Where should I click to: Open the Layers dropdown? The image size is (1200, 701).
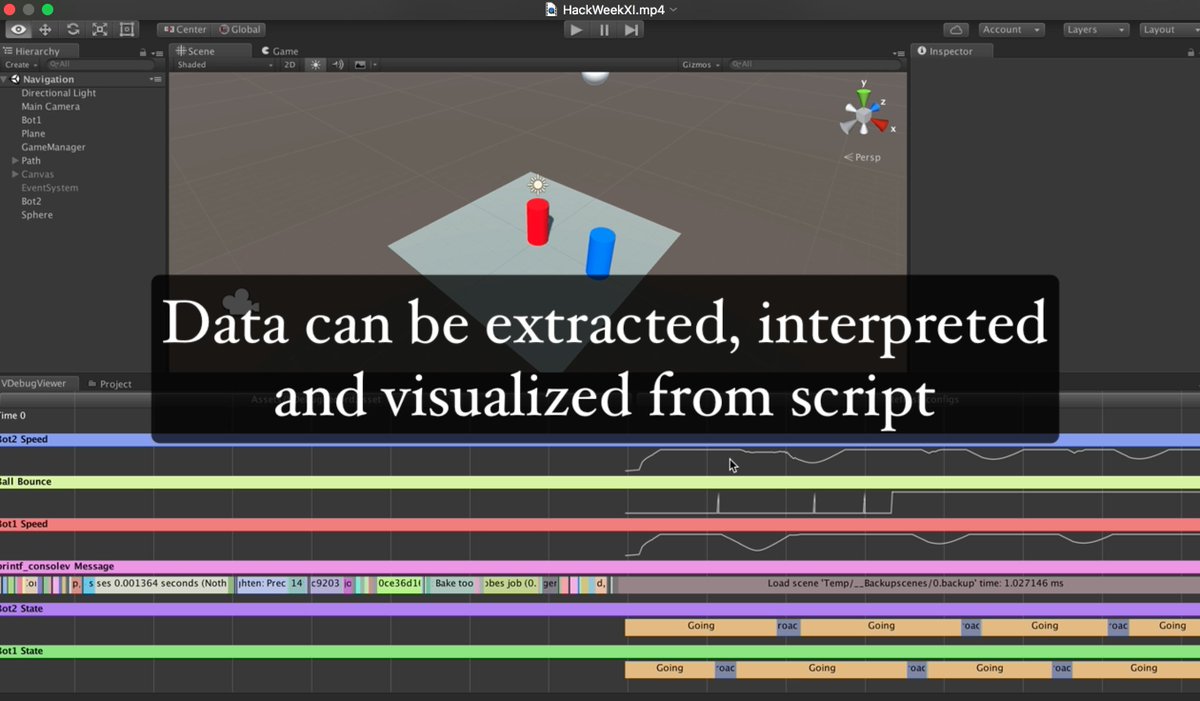1096,30
